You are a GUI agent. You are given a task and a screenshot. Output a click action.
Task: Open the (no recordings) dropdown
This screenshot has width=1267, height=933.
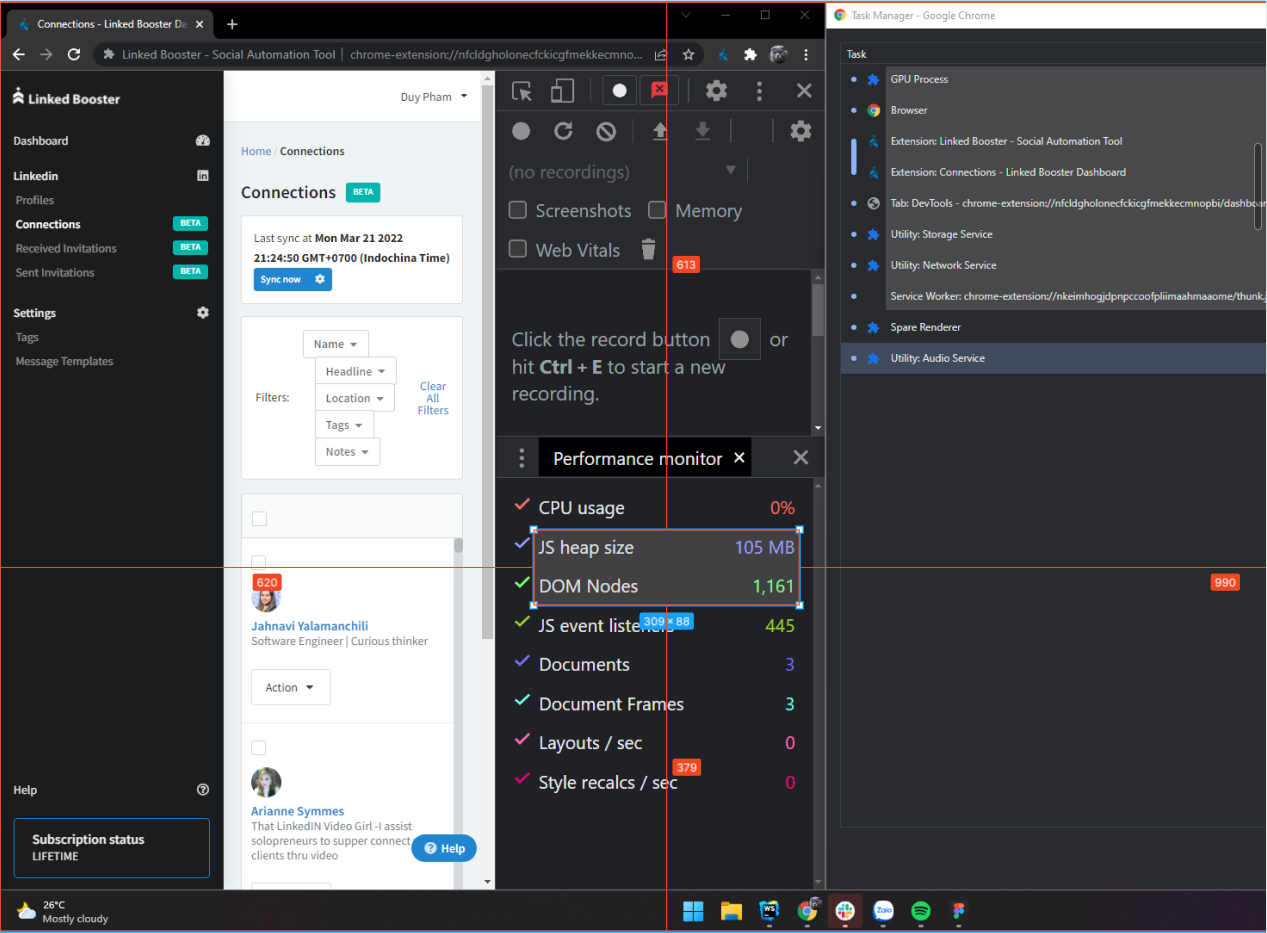[x=624, y=172]
